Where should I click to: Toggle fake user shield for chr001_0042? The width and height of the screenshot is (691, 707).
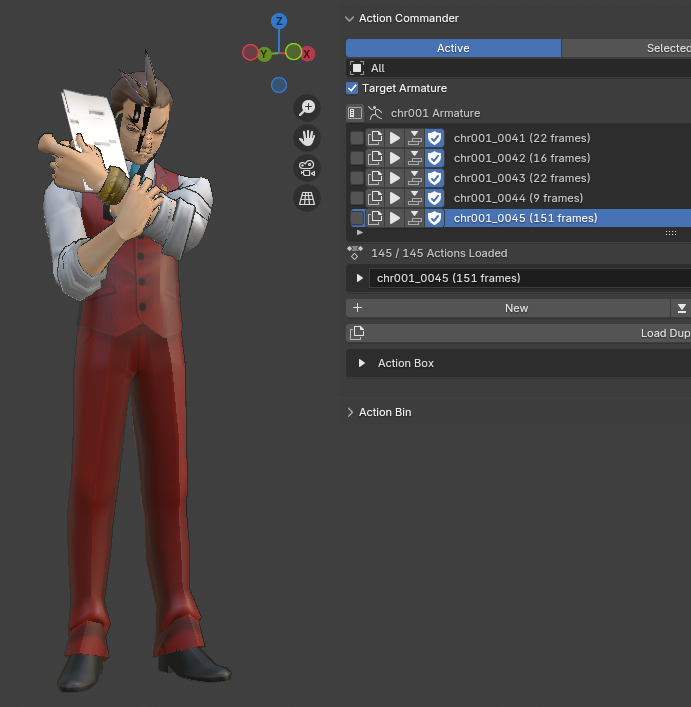[435, 158]
